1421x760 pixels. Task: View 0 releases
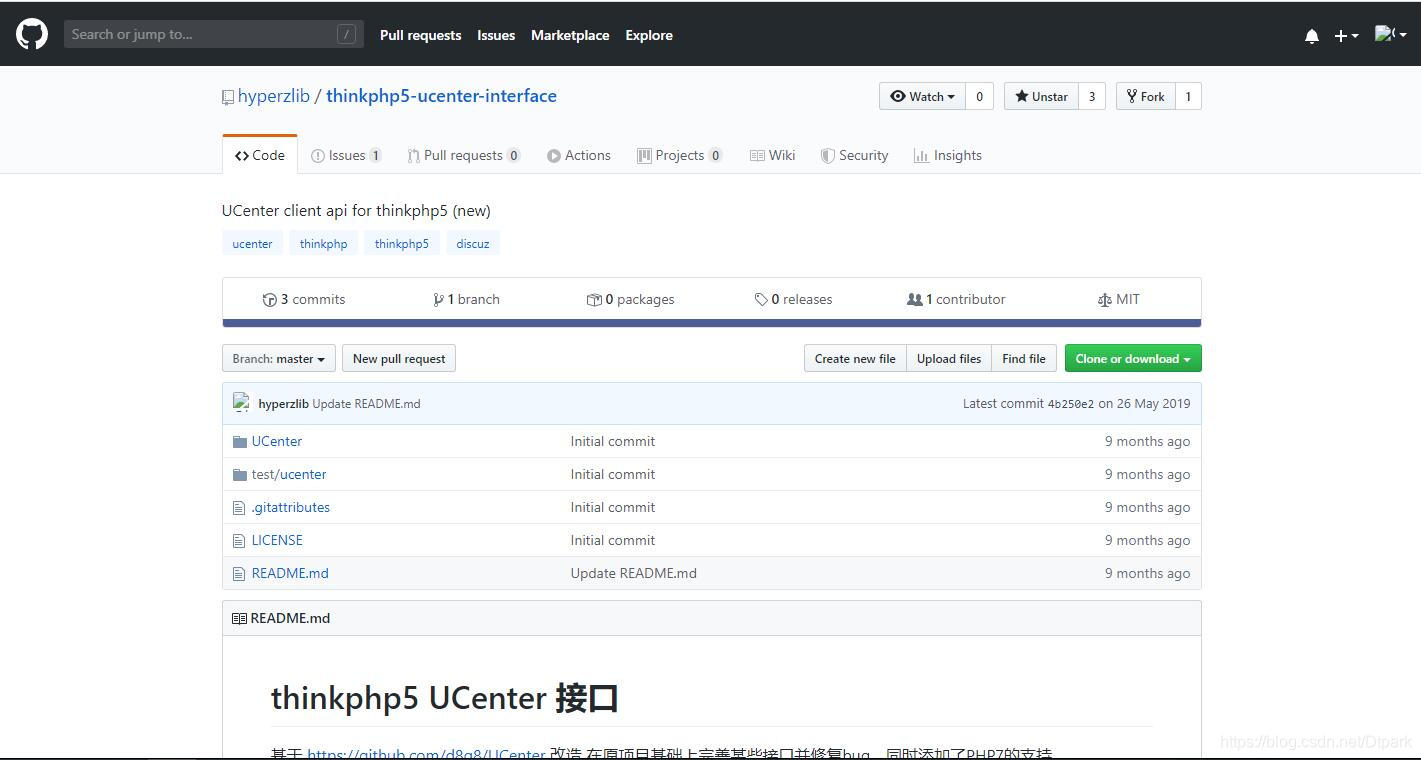[793, 299]
